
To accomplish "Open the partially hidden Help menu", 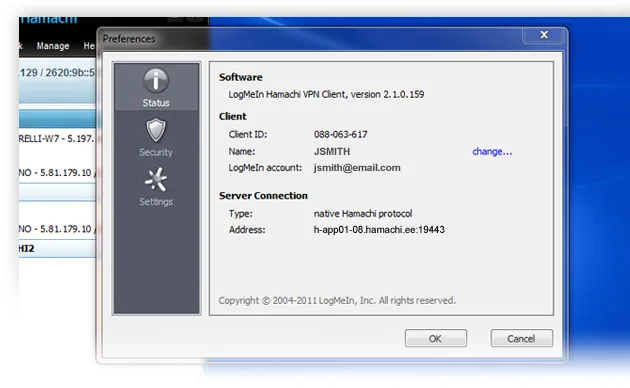I will (89, 46).
